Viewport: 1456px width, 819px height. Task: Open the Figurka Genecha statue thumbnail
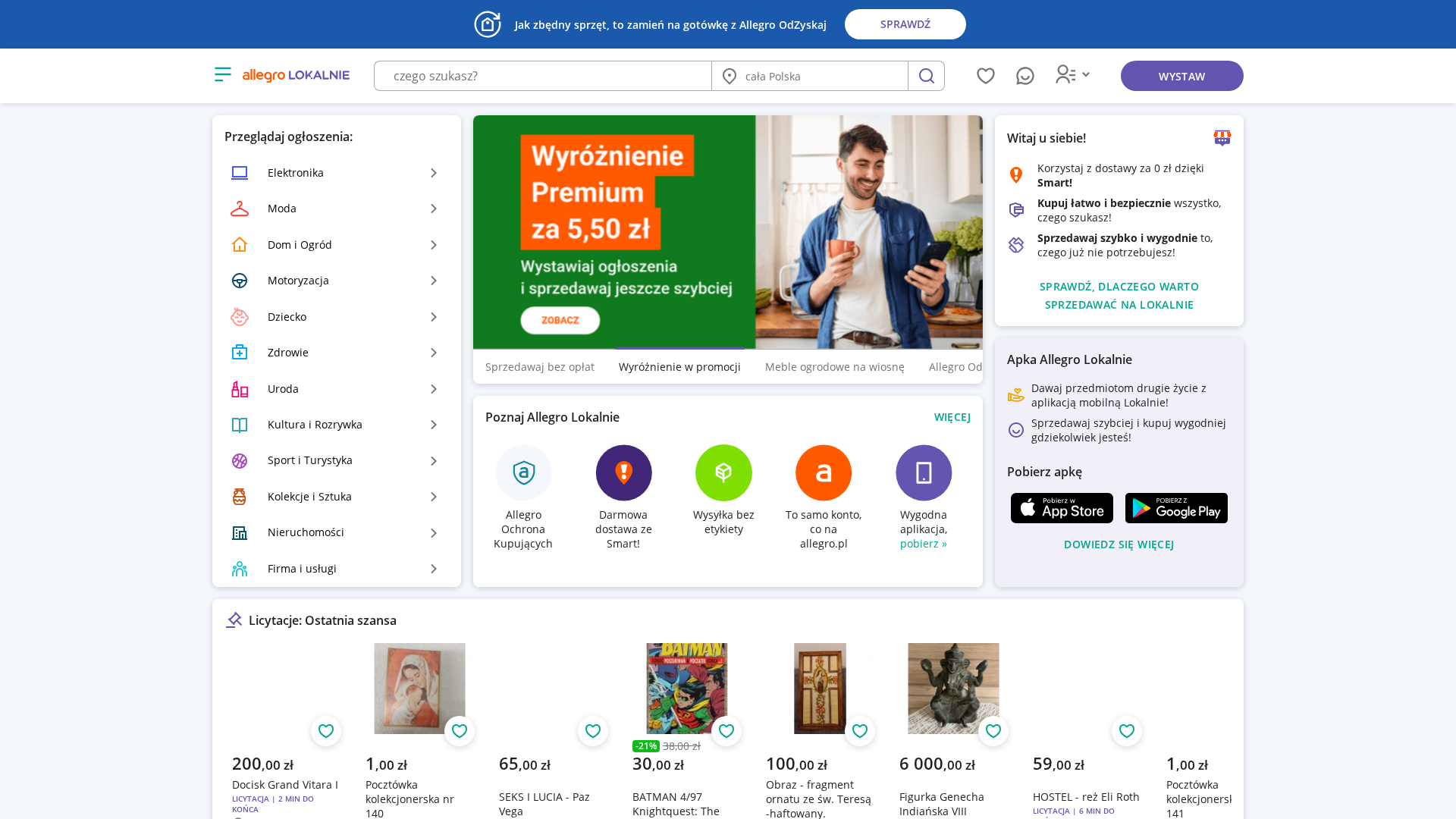[x=953, y=689]
